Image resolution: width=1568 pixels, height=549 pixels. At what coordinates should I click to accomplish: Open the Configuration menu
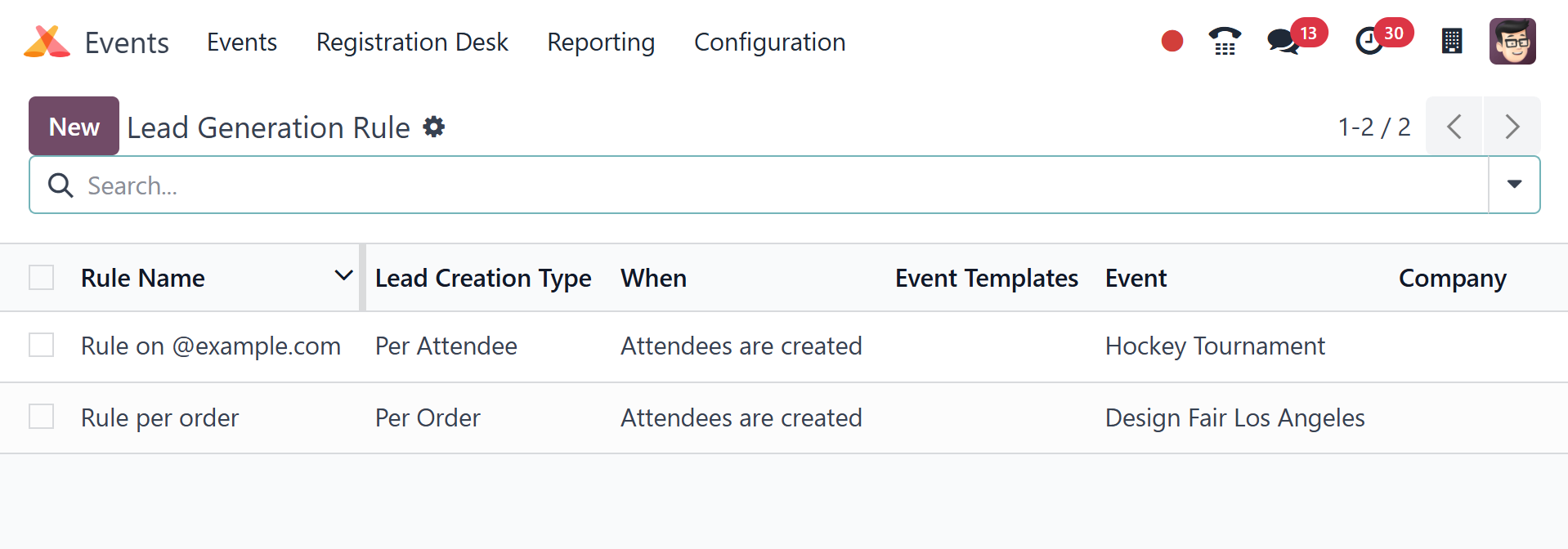pos(769,42)
